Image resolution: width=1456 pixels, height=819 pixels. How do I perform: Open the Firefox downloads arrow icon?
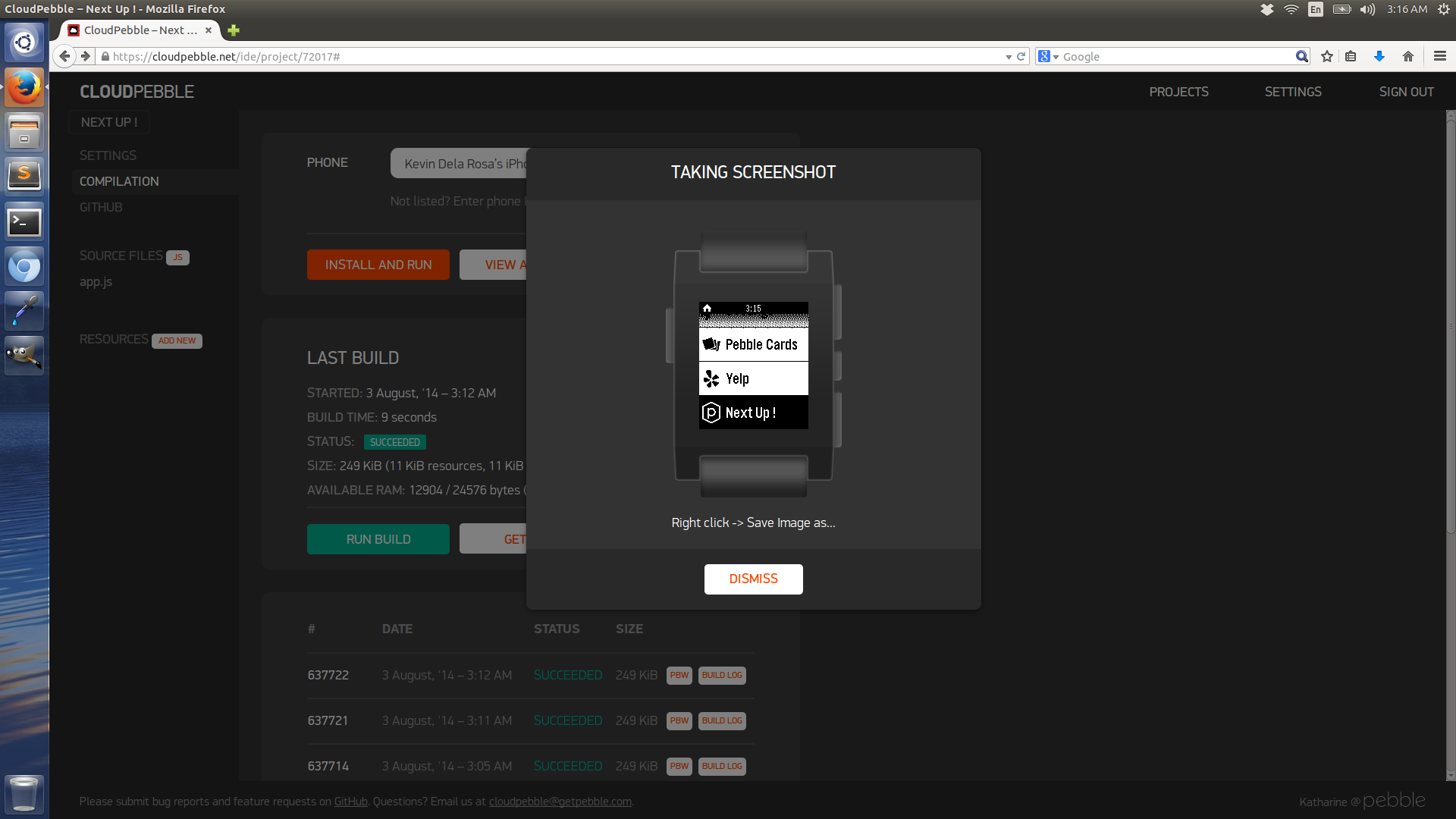point(1379,56)
